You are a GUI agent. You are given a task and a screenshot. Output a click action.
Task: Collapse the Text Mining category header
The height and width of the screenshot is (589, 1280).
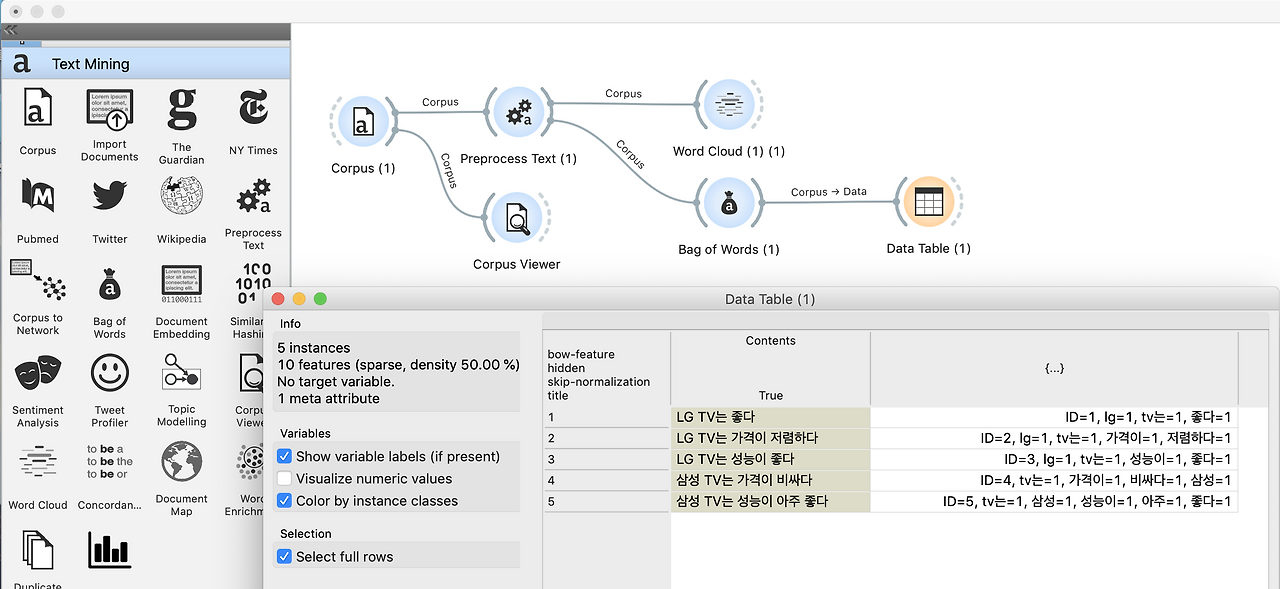[x=145, y=64]
